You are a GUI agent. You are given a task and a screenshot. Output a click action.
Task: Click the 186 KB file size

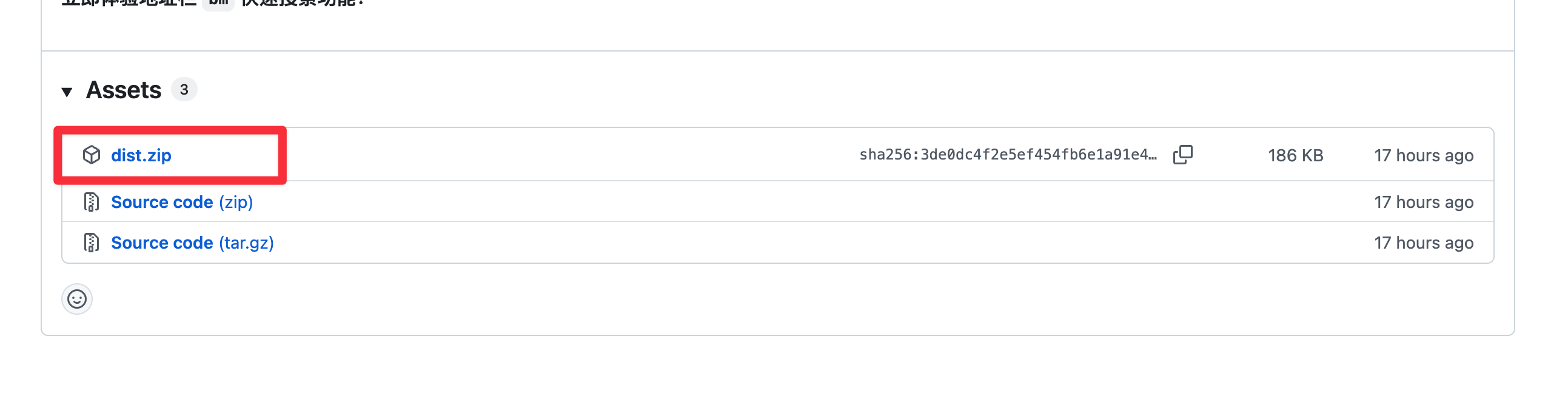pos(1295,155)
